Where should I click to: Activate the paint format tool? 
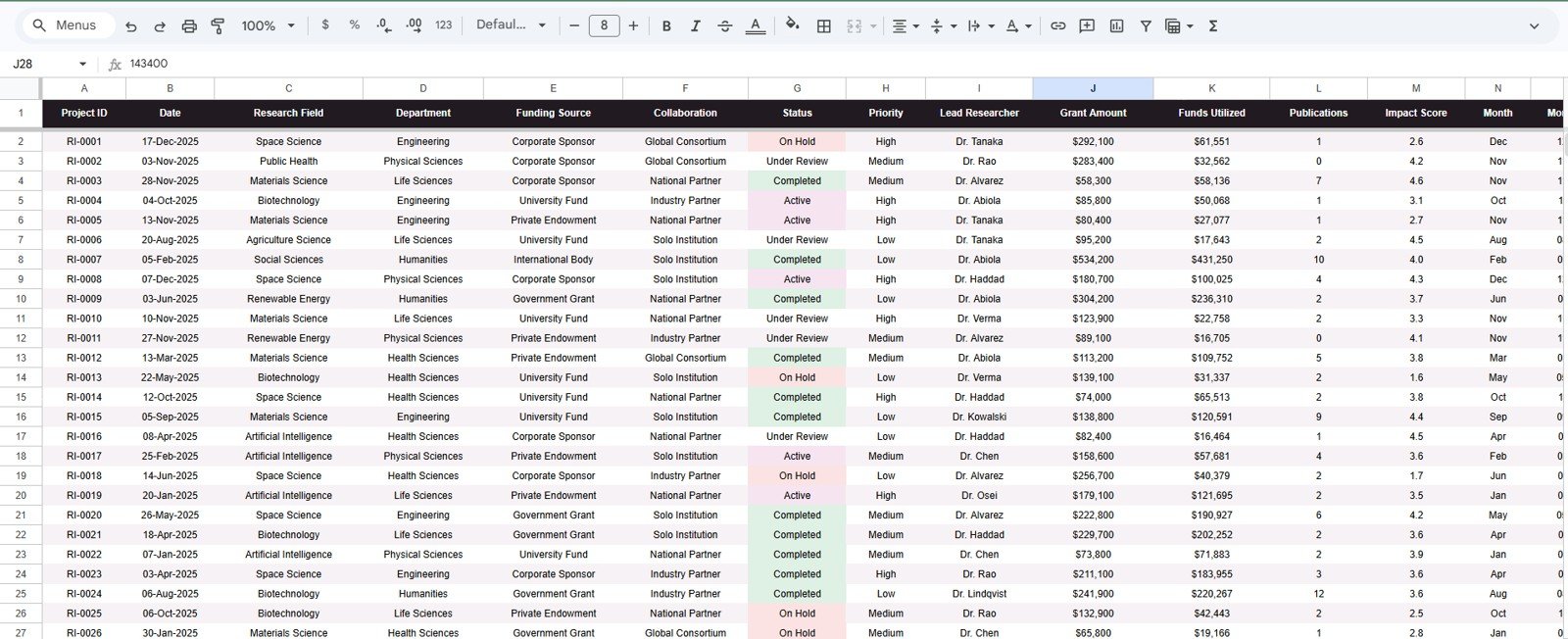[x=218, y=26]
